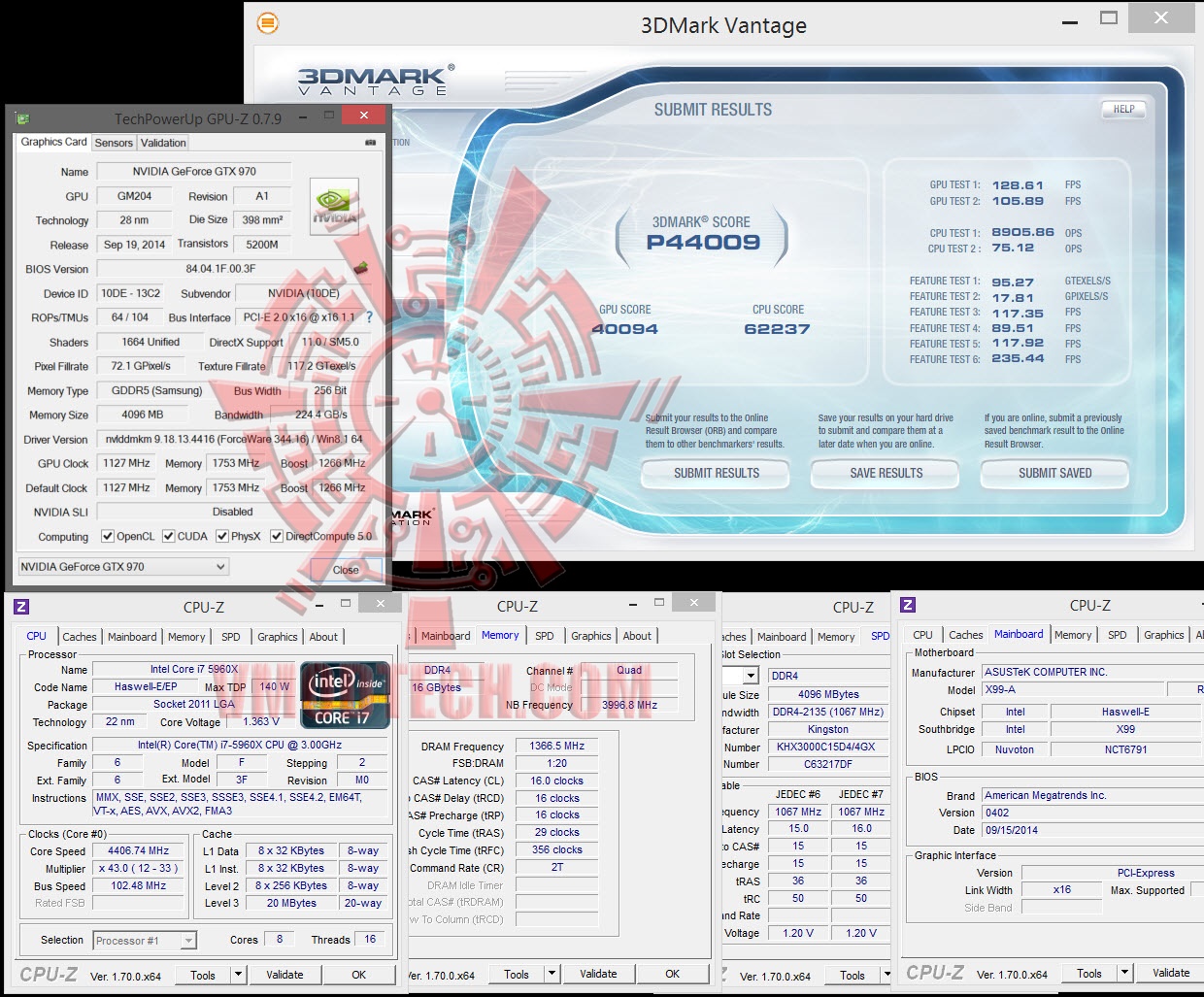The height and width of the screenshot is (997, 1204).
Task: Open Tools dropdown arrow in first CPU-Z window
Action: (239, 975)
